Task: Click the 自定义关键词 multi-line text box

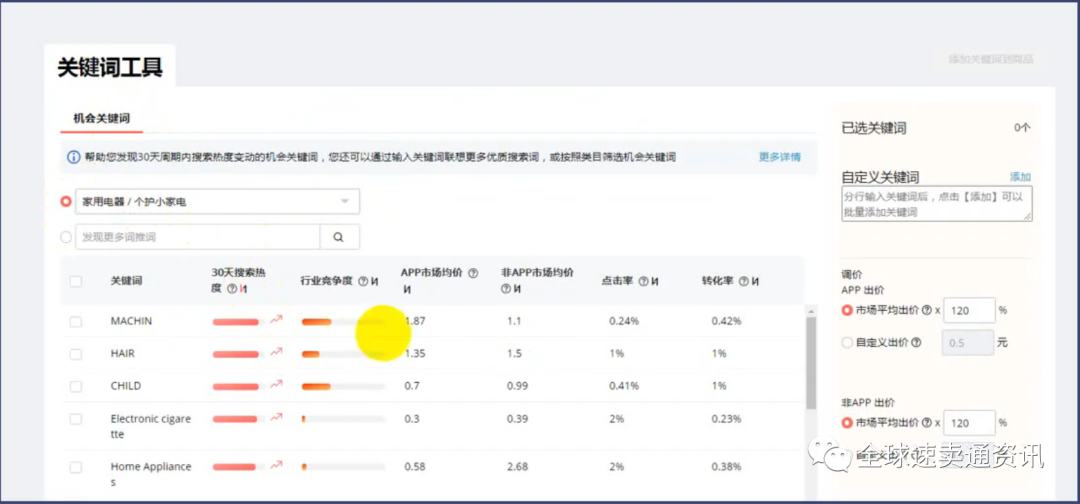Action: (936, 204)
